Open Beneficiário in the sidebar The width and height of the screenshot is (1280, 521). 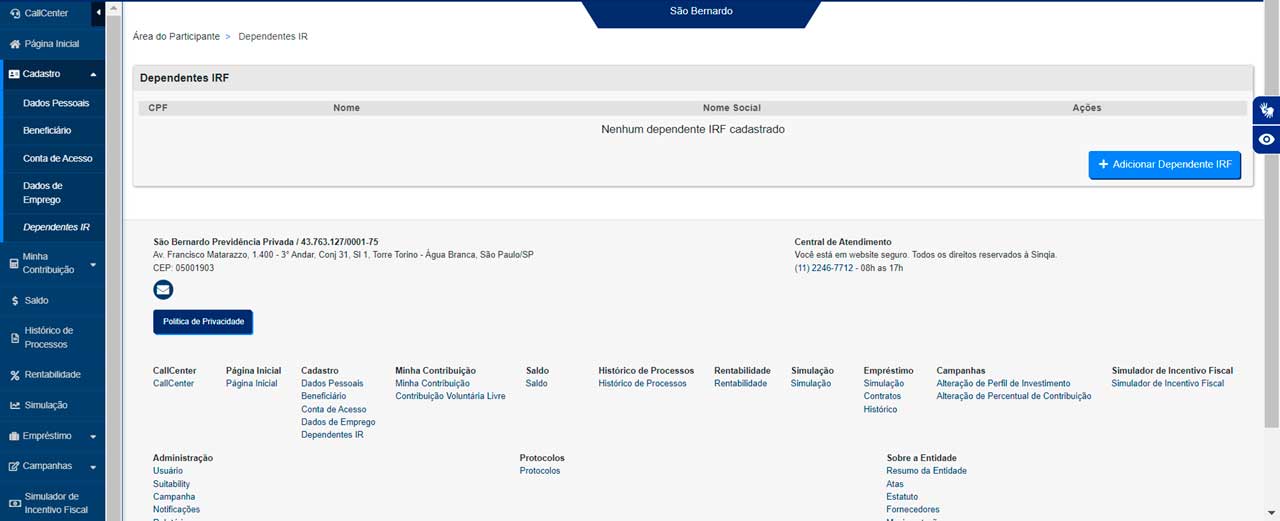[47, 130]
